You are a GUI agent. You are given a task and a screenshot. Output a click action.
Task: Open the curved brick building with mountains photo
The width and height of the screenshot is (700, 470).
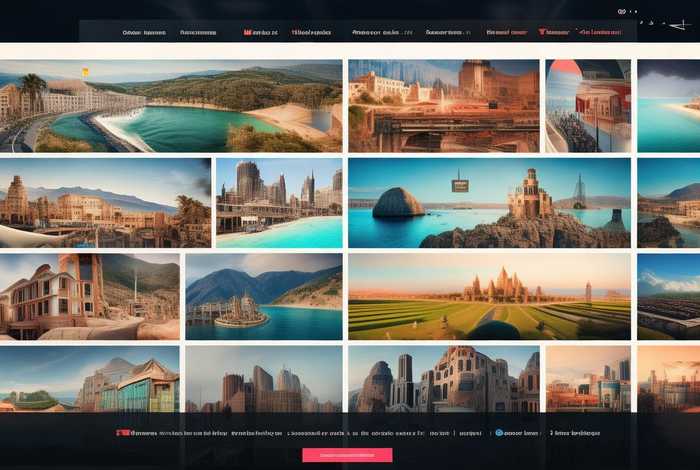[90, 296]
